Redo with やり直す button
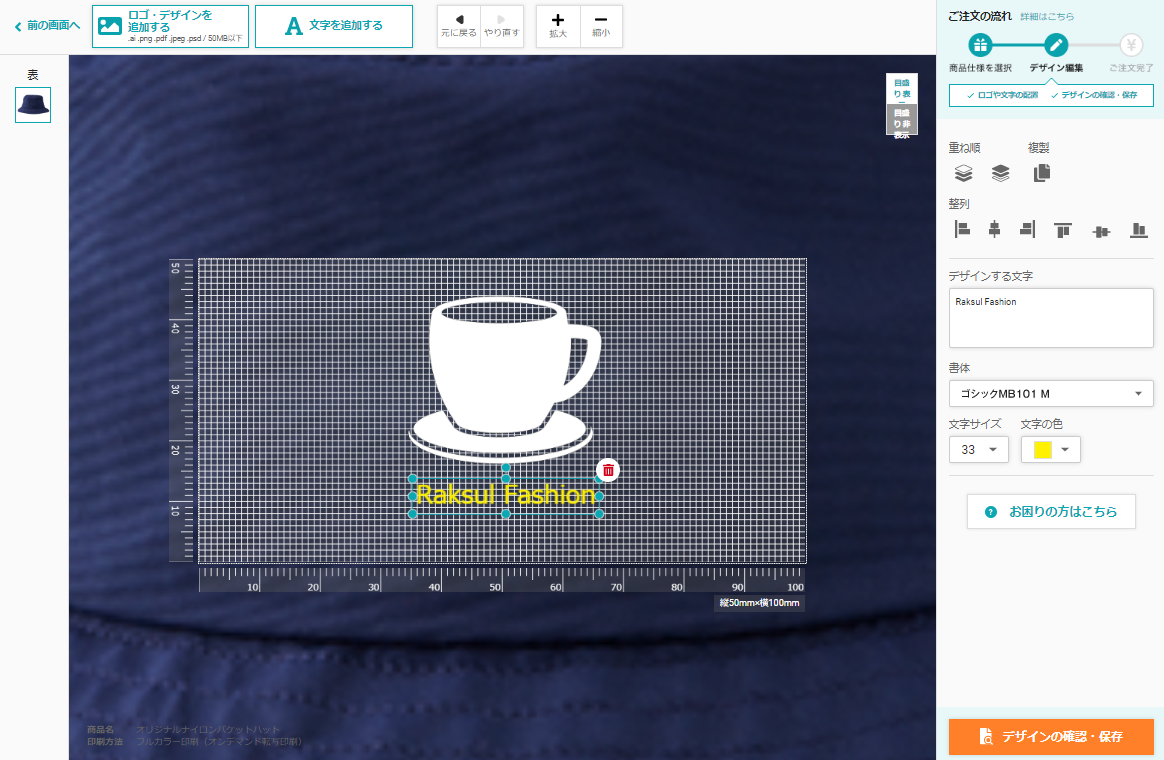The height and width of the screenshot is (760, 1164). click(x=502, y=26)
